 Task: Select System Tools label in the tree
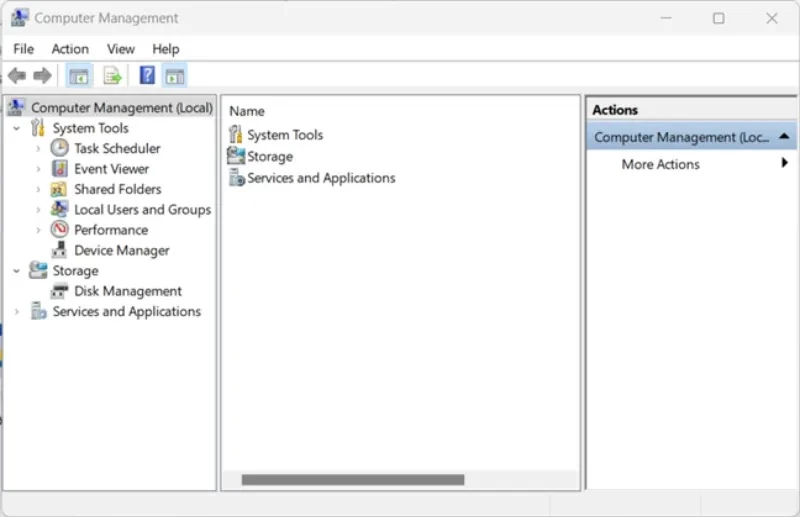90,128
